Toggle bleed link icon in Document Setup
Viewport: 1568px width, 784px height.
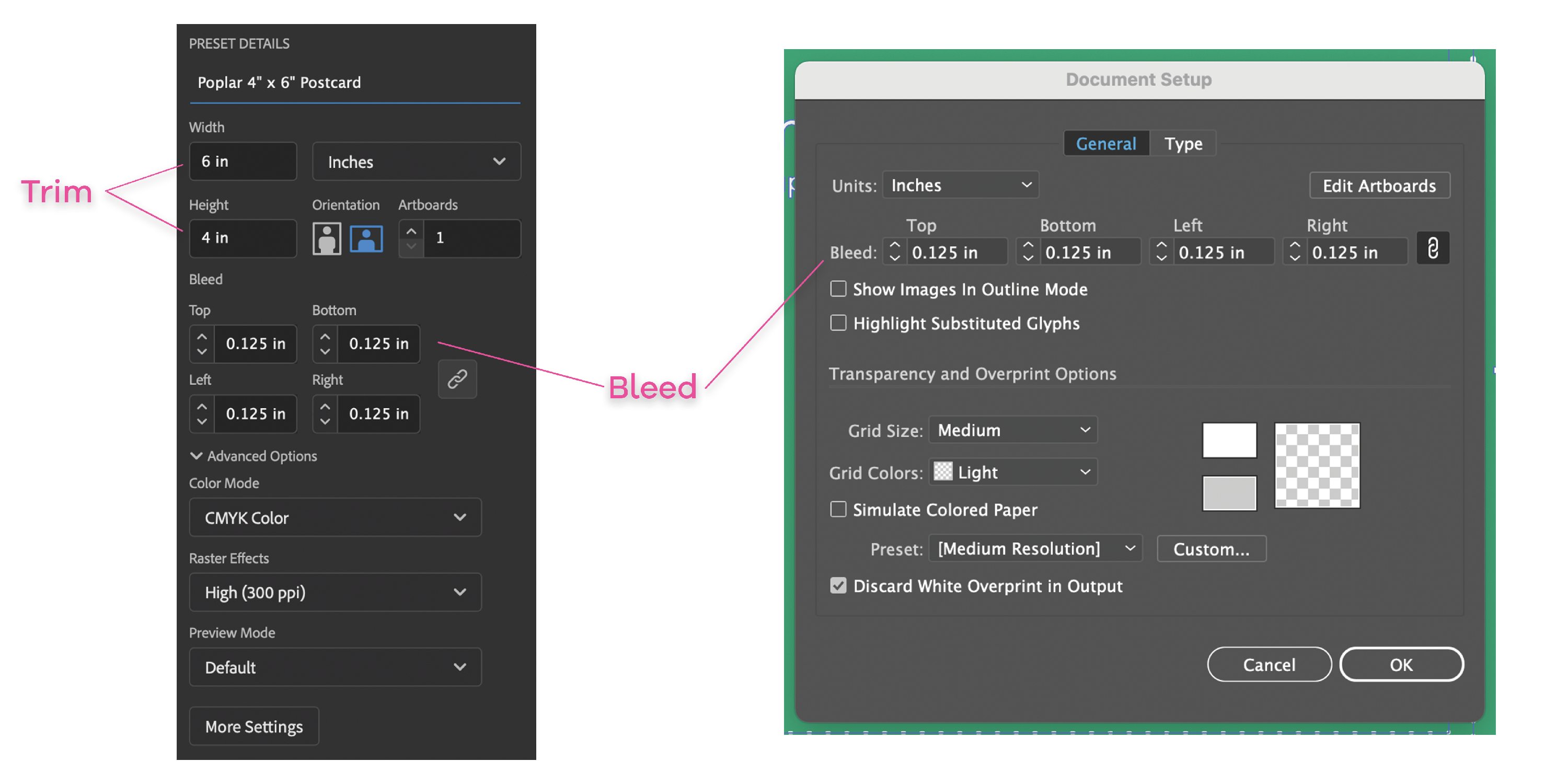point(1433,248)
